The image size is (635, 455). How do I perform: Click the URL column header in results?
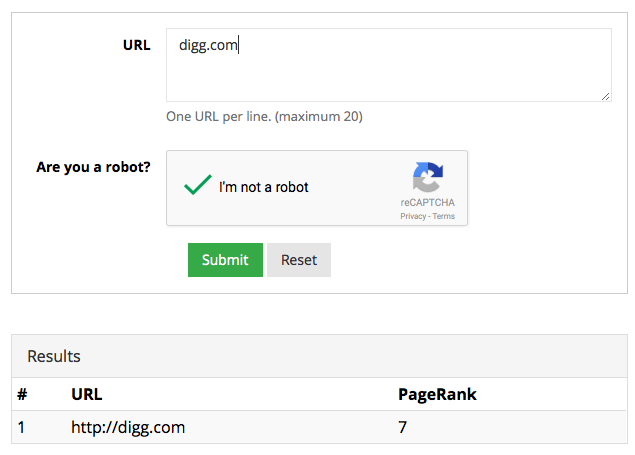coord(87,394)
